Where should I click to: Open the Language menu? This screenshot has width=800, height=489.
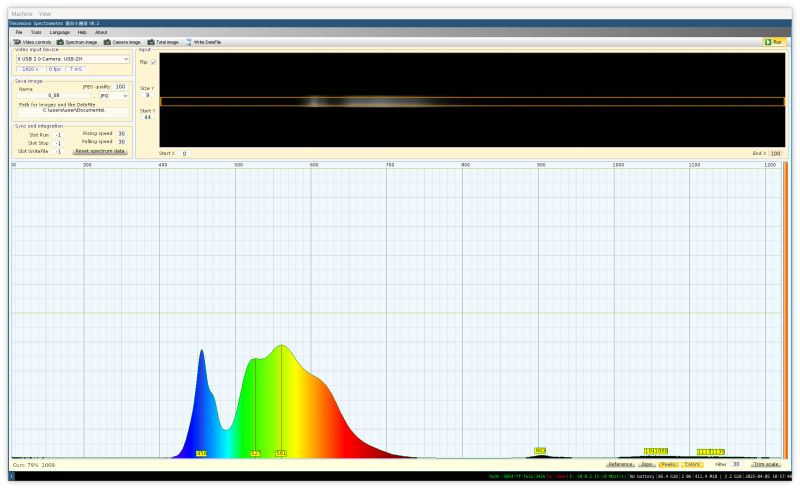(60, 32)
